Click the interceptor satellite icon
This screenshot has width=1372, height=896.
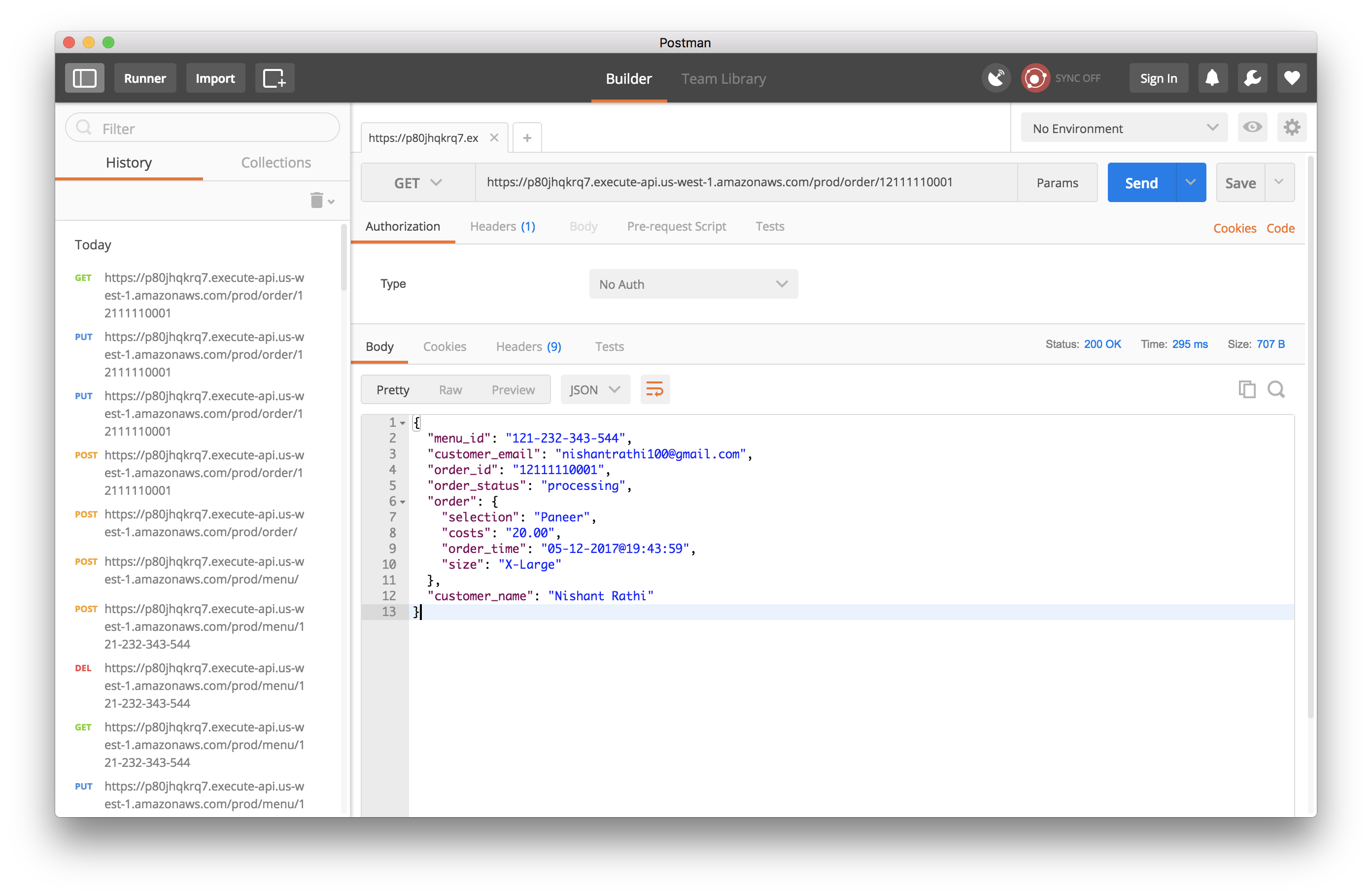pos(995,78)
